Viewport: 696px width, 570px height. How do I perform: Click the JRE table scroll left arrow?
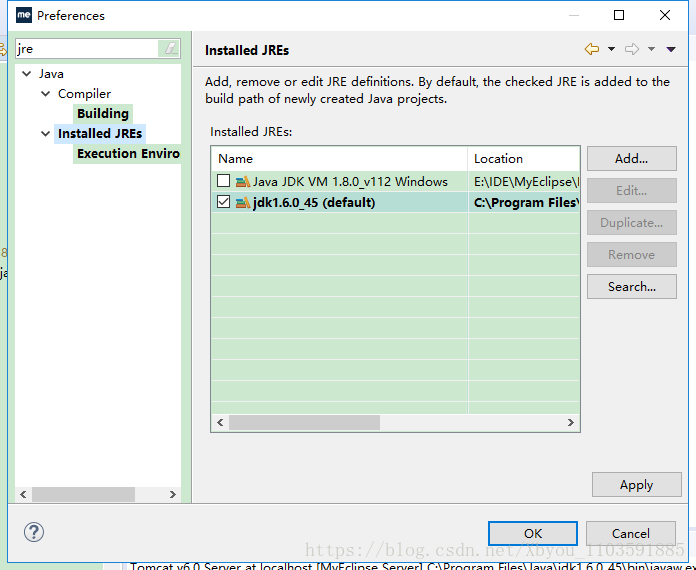[x=220, y=422]
